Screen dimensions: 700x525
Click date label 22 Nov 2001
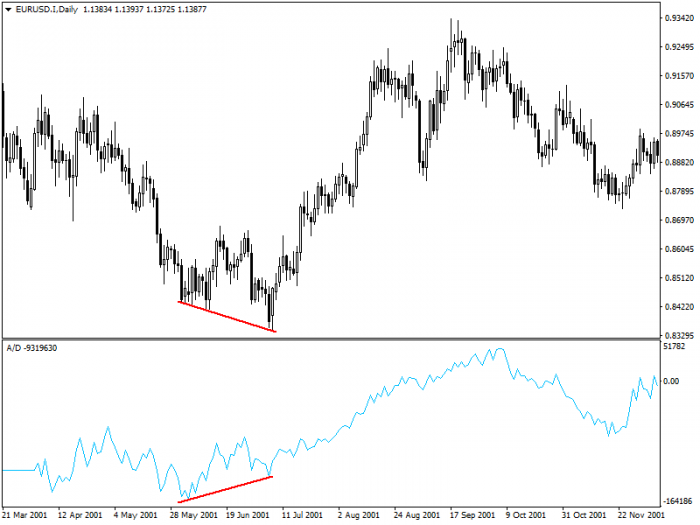coord(641,515)
